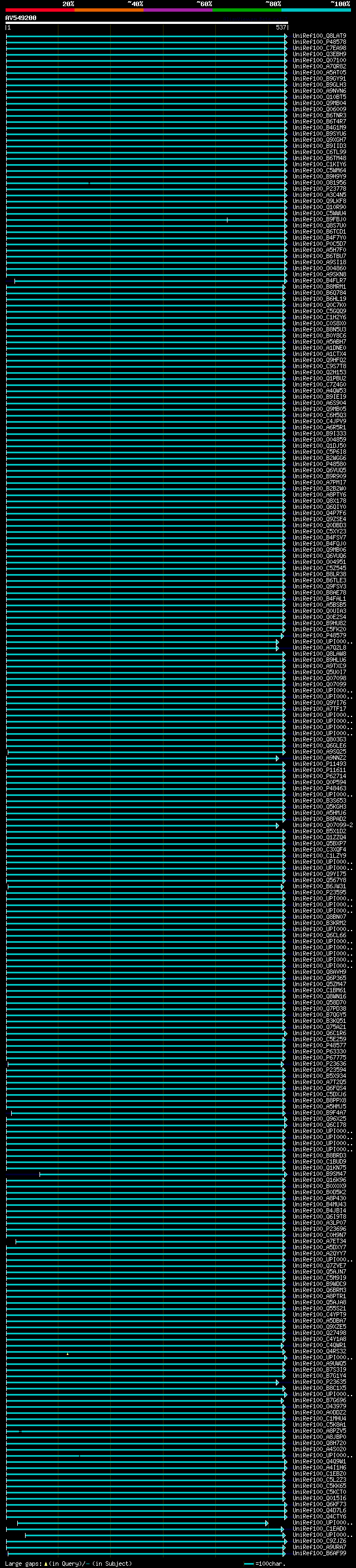Viewport: 356px width, 1568px height.
Task: Click the cyan ~100% identity color segment
Action: 317,10
